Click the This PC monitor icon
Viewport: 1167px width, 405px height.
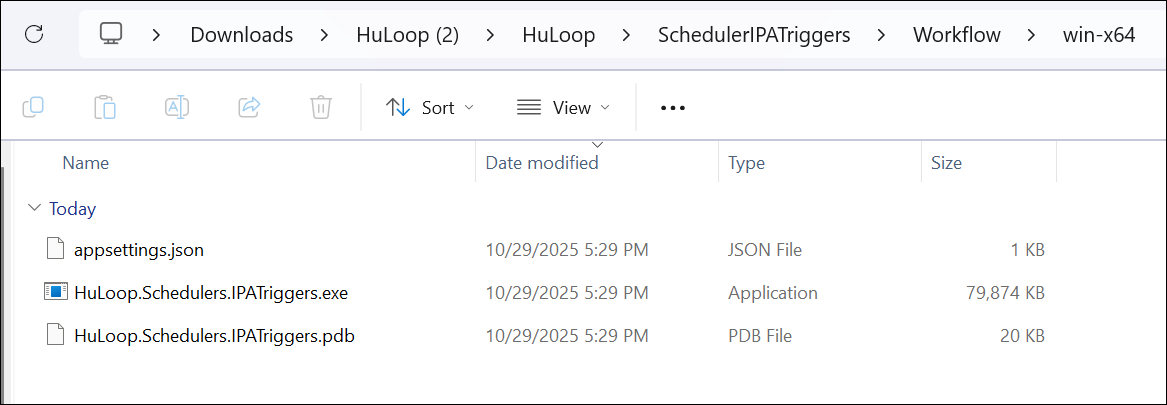111,35
